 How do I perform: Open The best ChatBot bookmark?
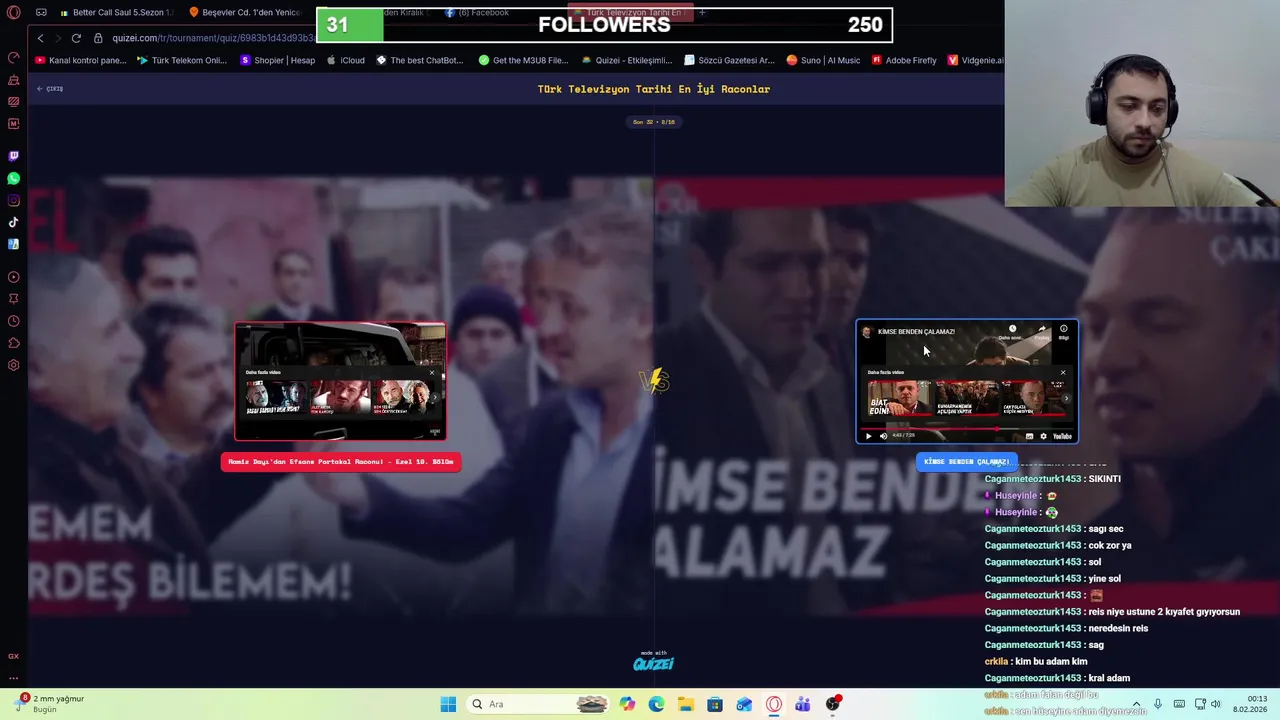pyautogui.click(x=420, y=60)
